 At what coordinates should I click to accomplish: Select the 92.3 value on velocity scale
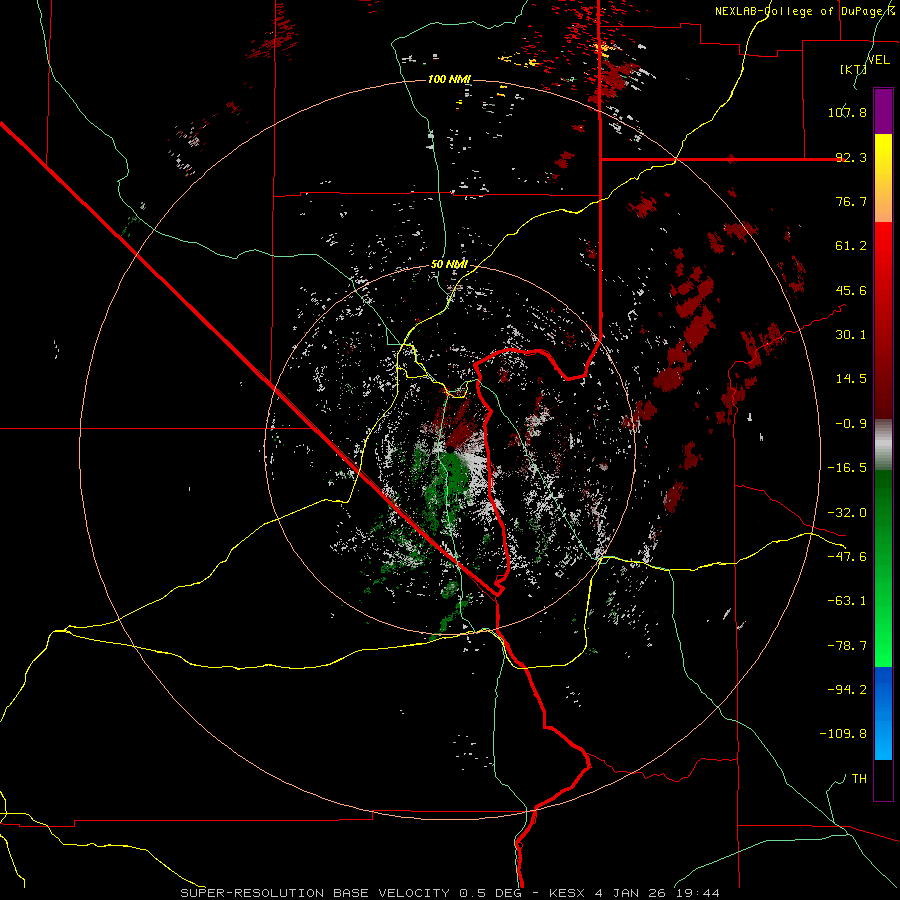click(851, 157)
